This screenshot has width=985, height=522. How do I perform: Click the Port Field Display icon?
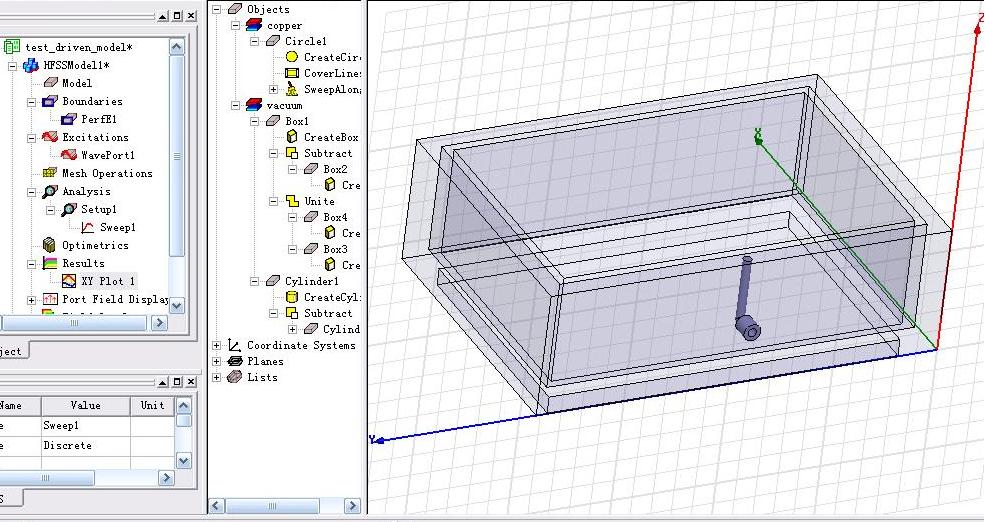[50, 299]
